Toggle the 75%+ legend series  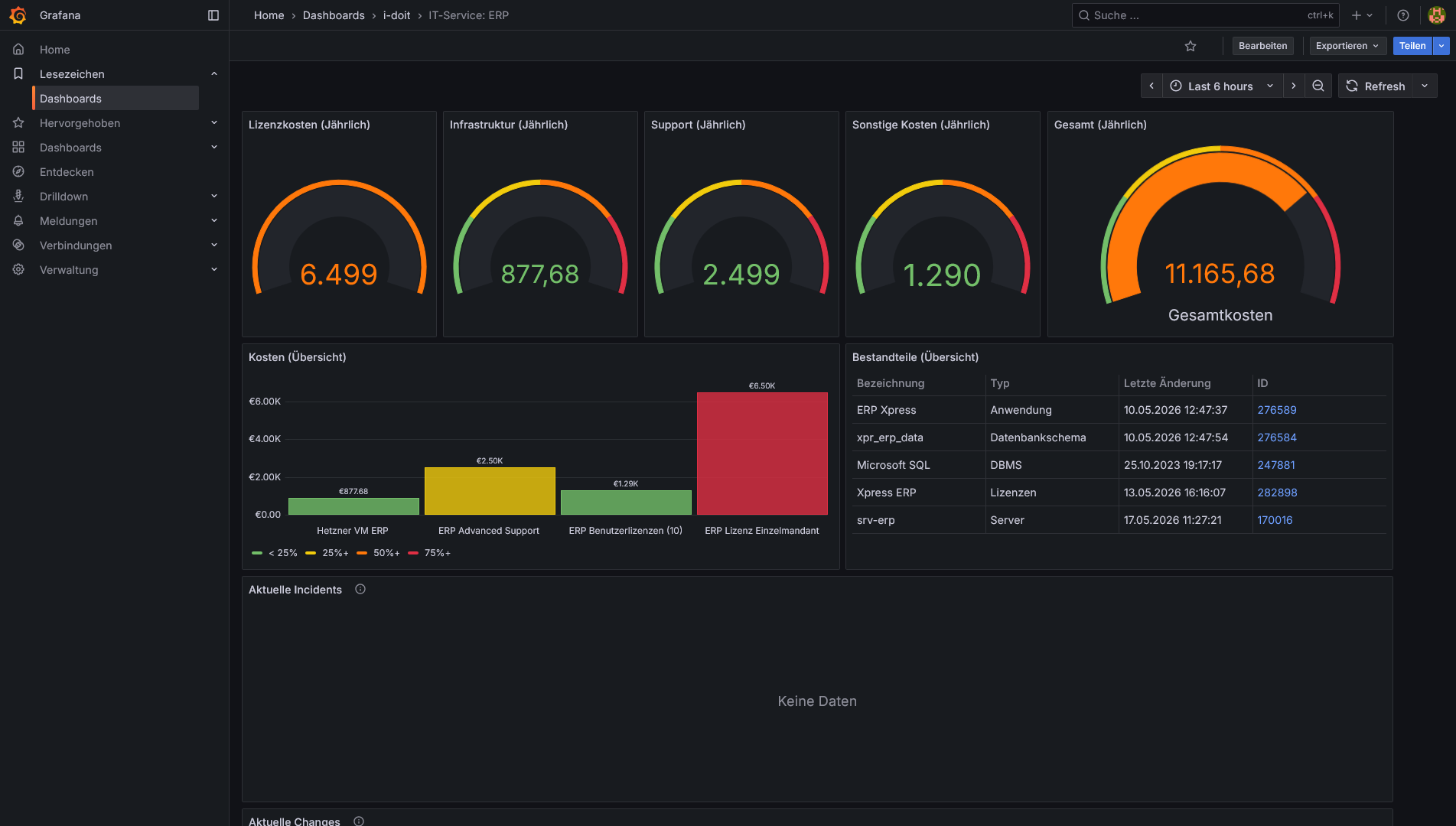430,553
